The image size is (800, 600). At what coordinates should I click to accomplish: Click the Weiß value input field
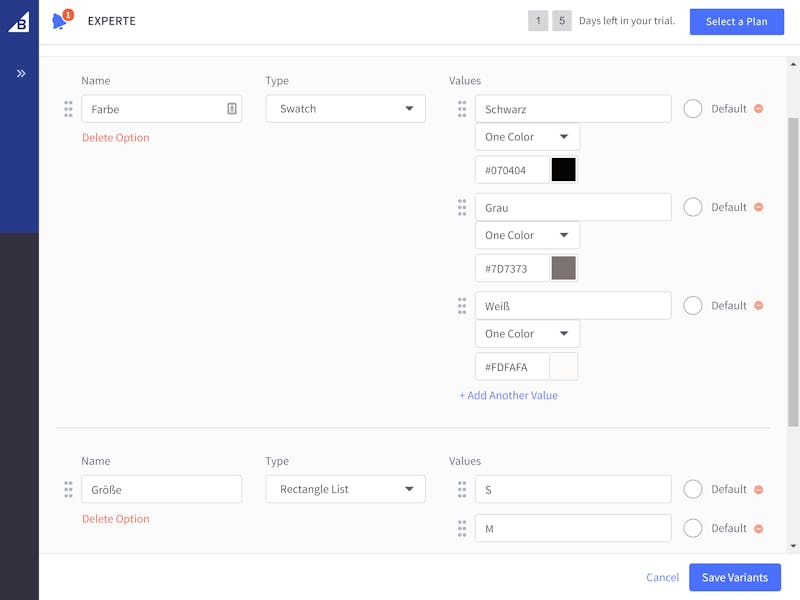click(x=573, y=306)
